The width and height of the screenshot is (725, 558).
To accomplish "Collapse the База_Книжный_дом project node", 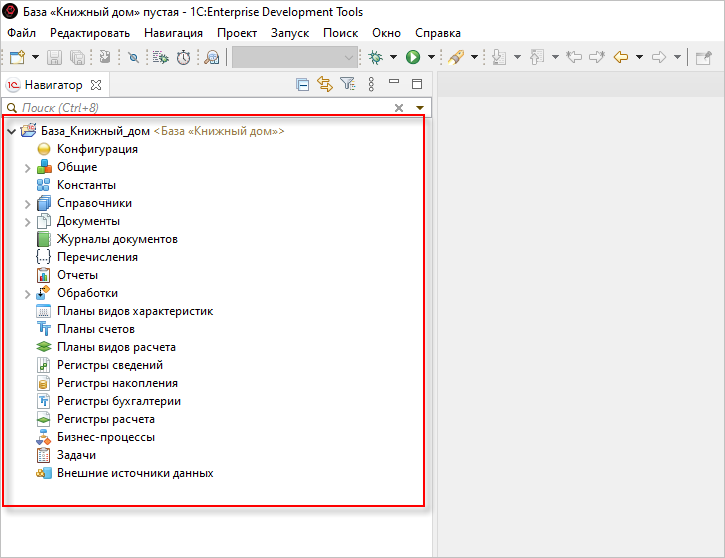I will click(x=11, y=131).
